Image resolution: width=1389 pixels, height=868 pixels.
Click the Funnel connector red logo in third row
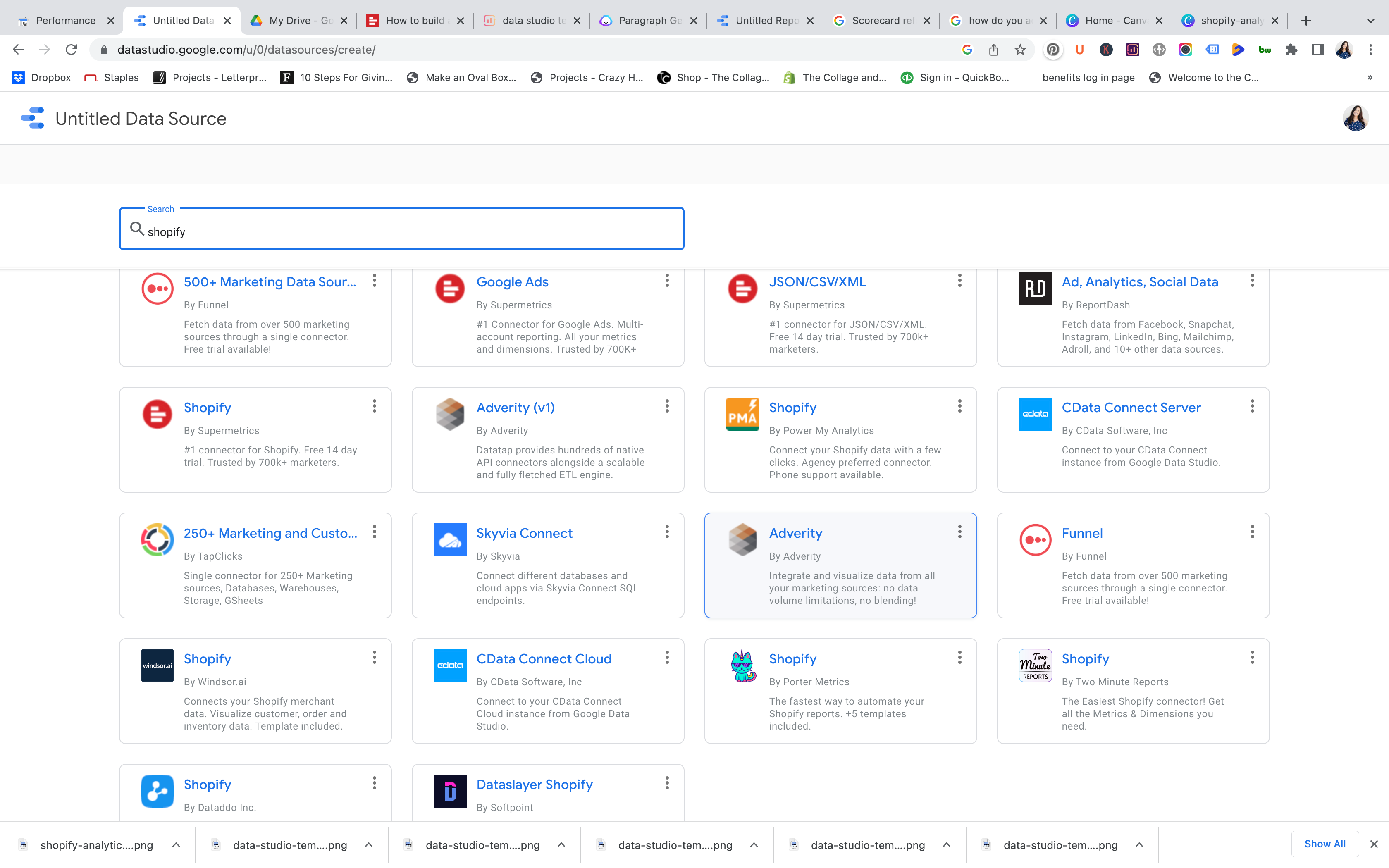tap(1036, 540)
